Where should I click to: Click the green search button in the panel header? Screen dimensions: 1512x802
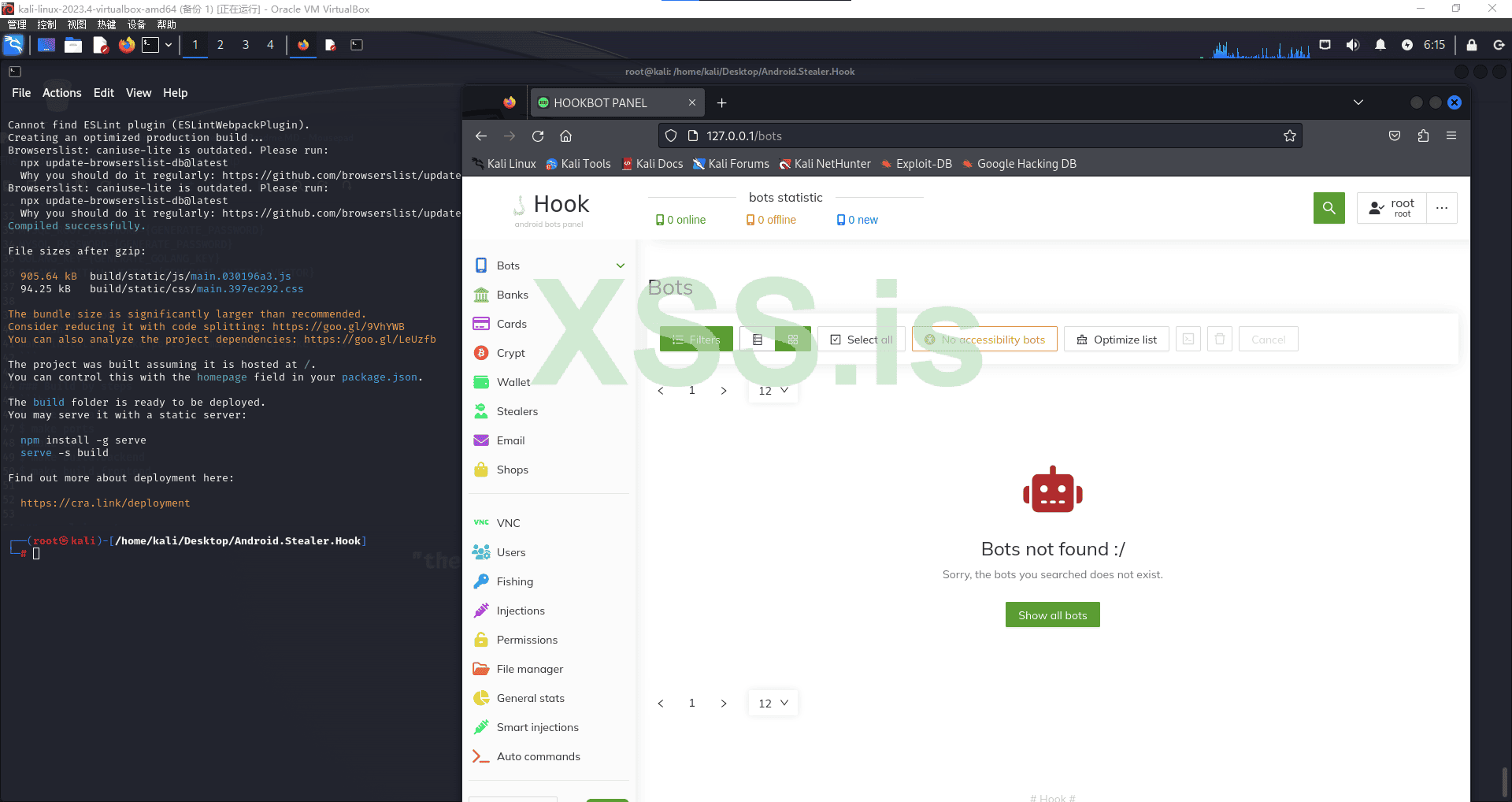coord(1329,208)
